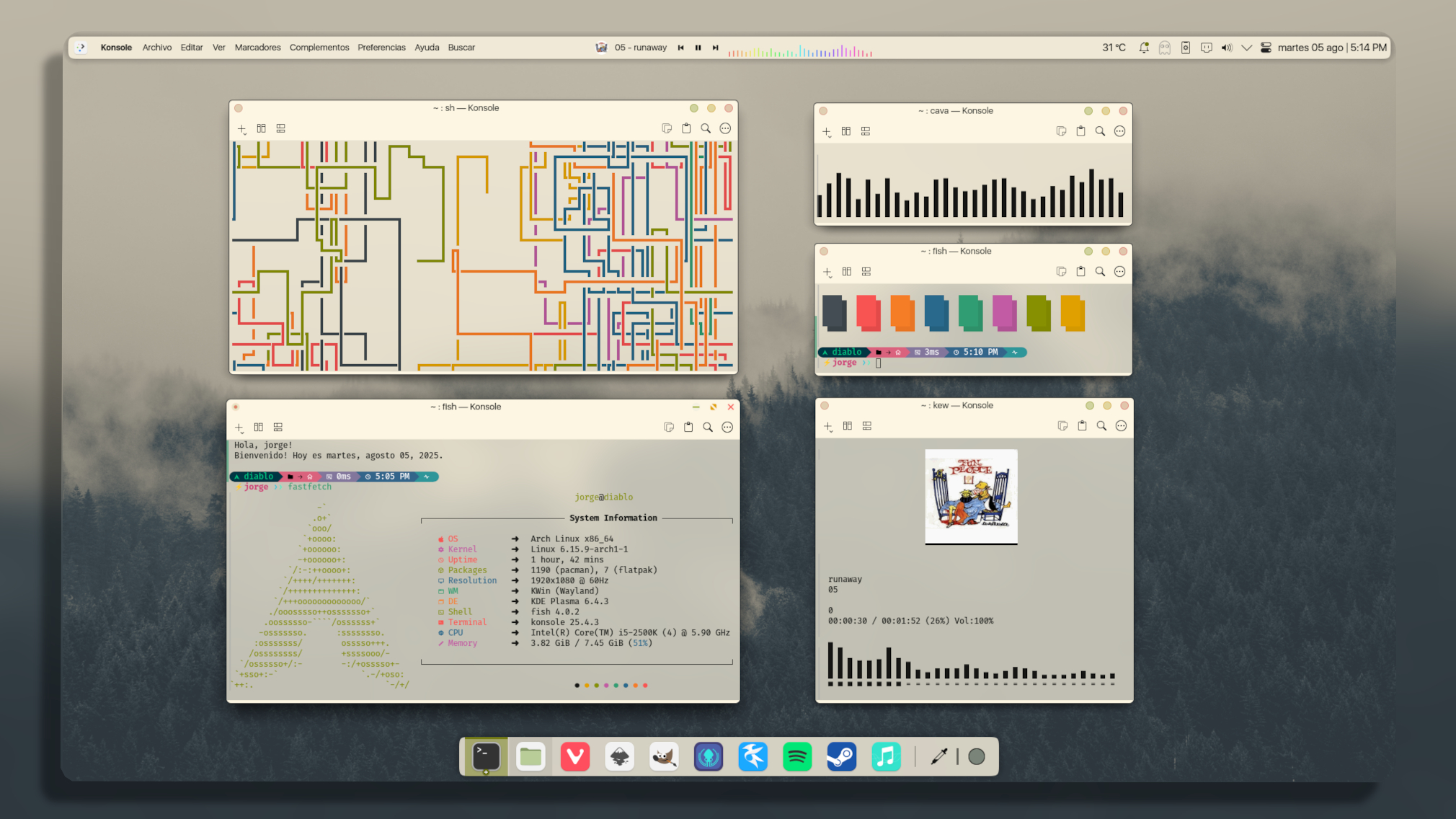Split view top/bottom in small fish window with color blocks
This screenshot has height=819, width=1456.
[866, 272]
